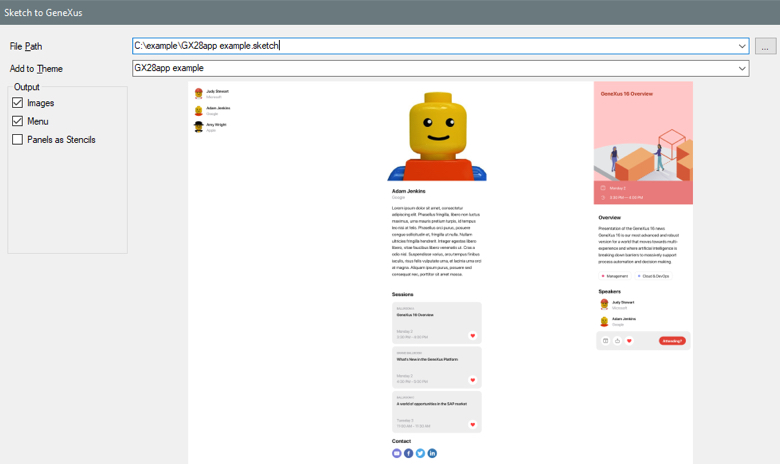The width and height of the screenshot is (780, 464).
Task: Click the browse (...) button for File Path
Action: 765,46
